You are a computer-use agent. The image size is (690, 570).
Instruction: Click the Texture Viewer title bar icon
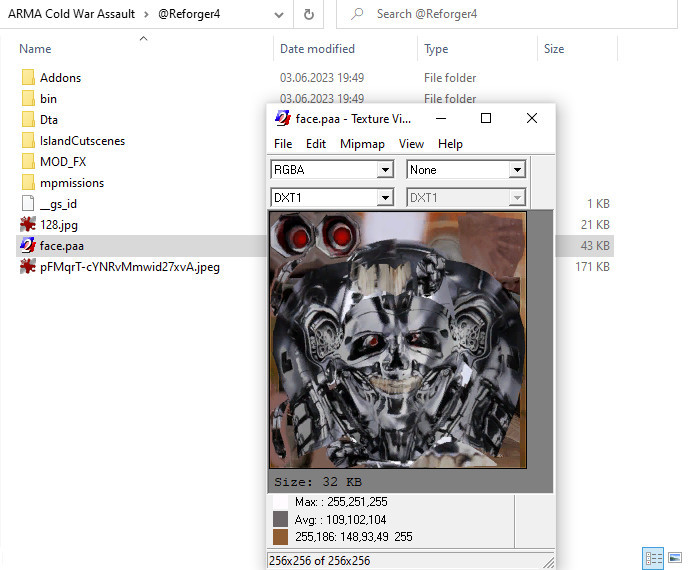click(x=283, y=118)
